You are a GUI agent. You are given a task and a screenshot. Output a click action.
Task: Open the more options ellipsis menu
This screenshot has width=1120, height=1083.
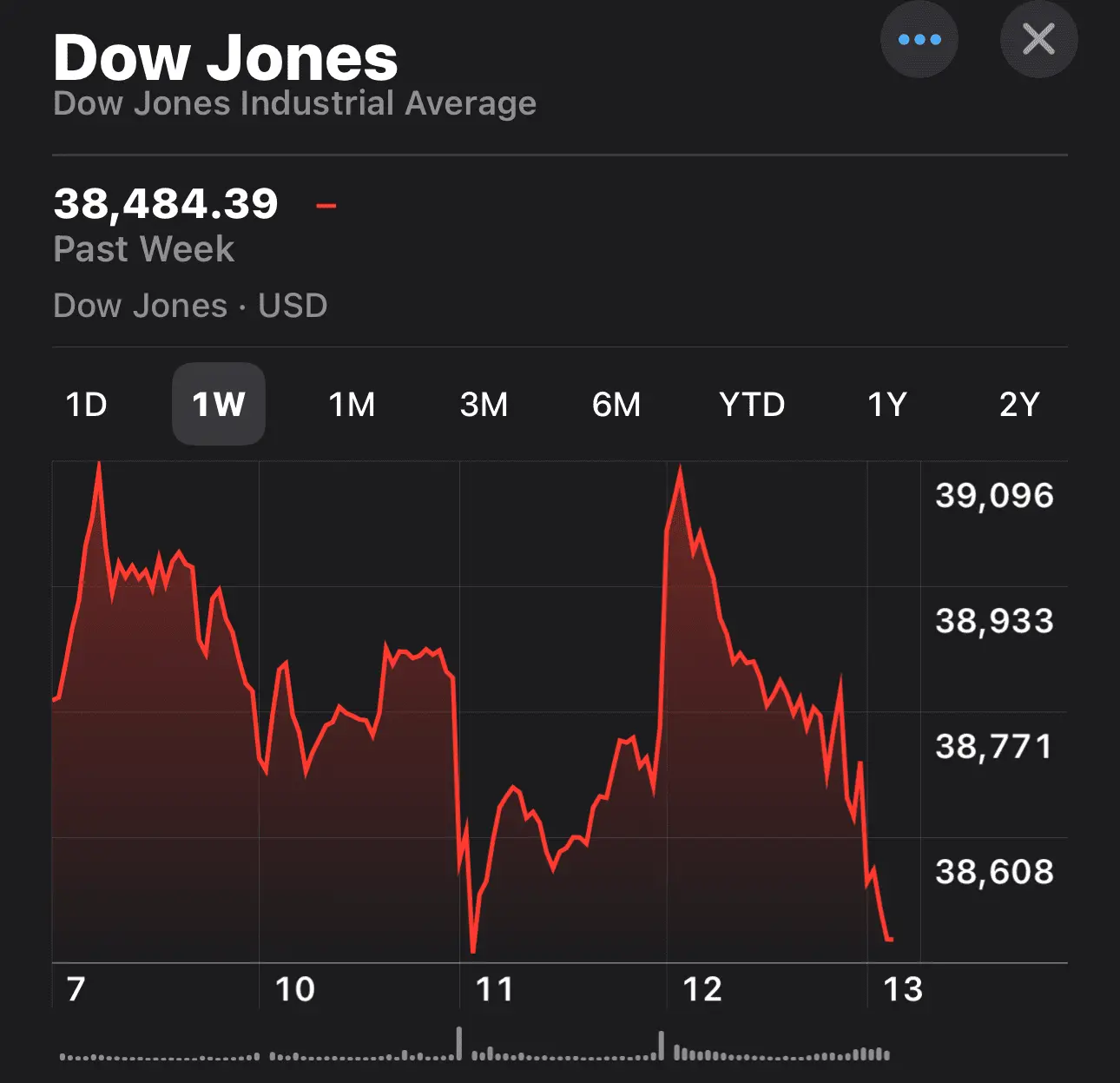point(919,40)
